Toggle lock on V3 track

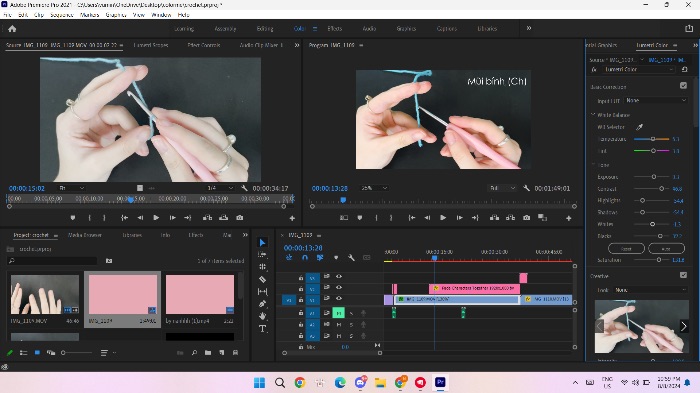point(300,278)
